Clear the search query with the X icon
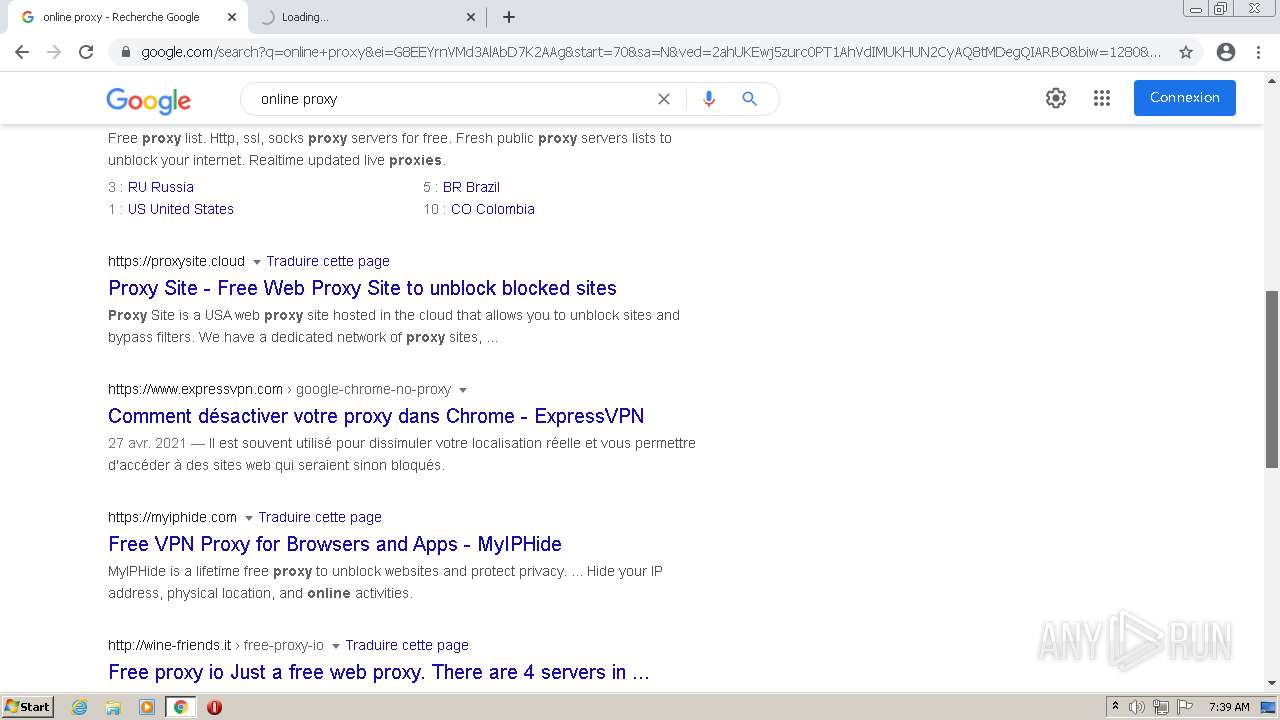This screenshot has height=720, width=1280. tap(663, 99)
